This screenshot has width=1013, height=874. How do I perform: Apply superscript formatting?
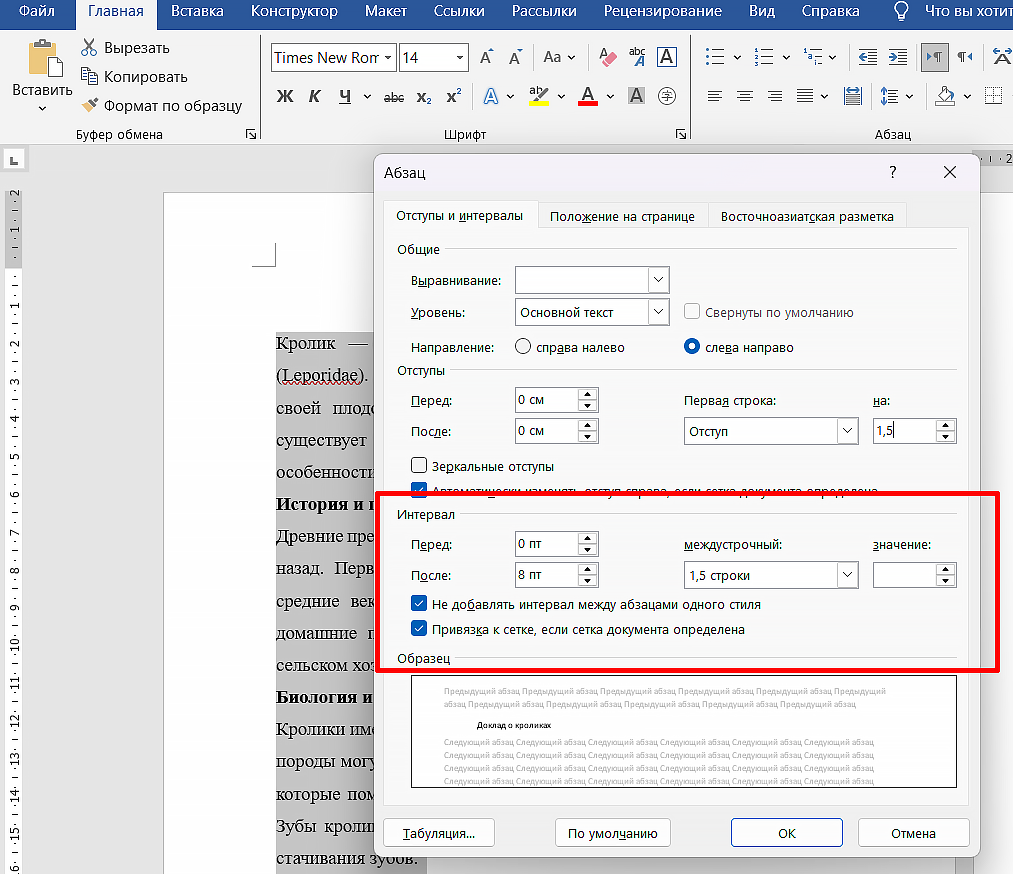tap(454, 96)
